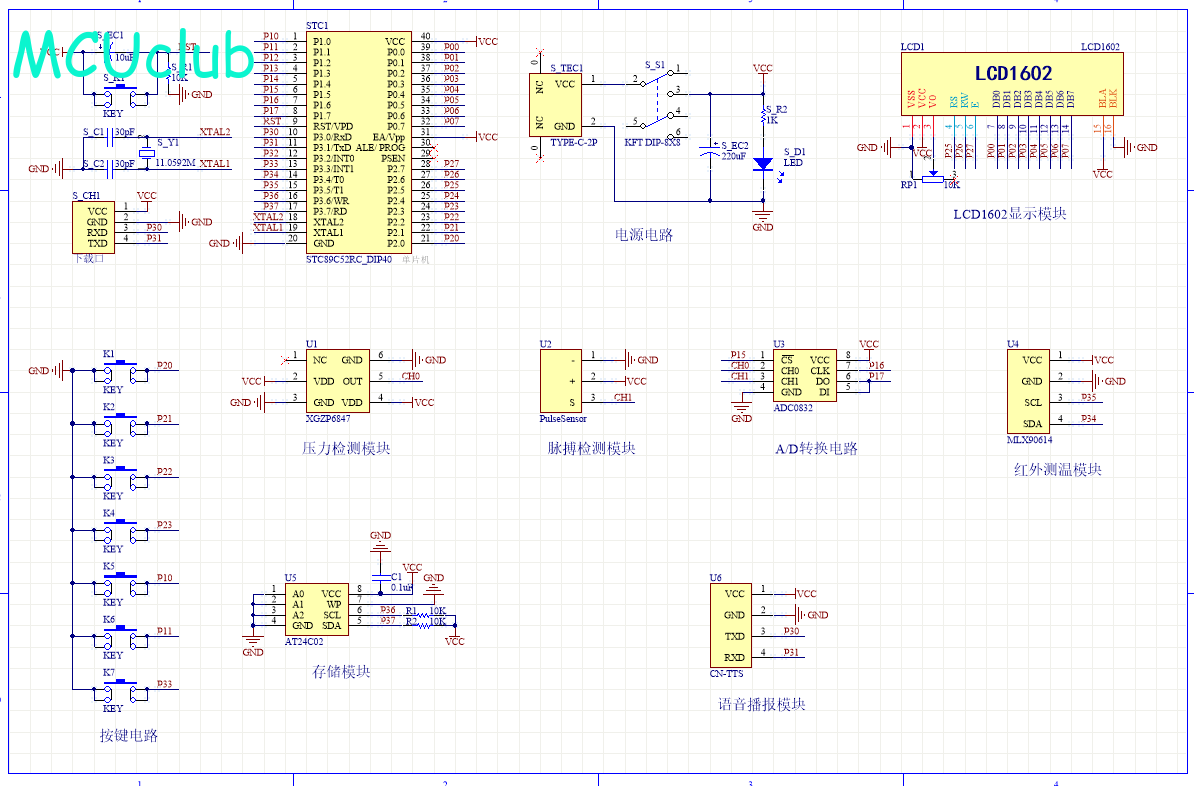This screenshot has width=1194, height=786.
Task: Select the CN-TTS voice module U6
Action: [x=730, y=626]
